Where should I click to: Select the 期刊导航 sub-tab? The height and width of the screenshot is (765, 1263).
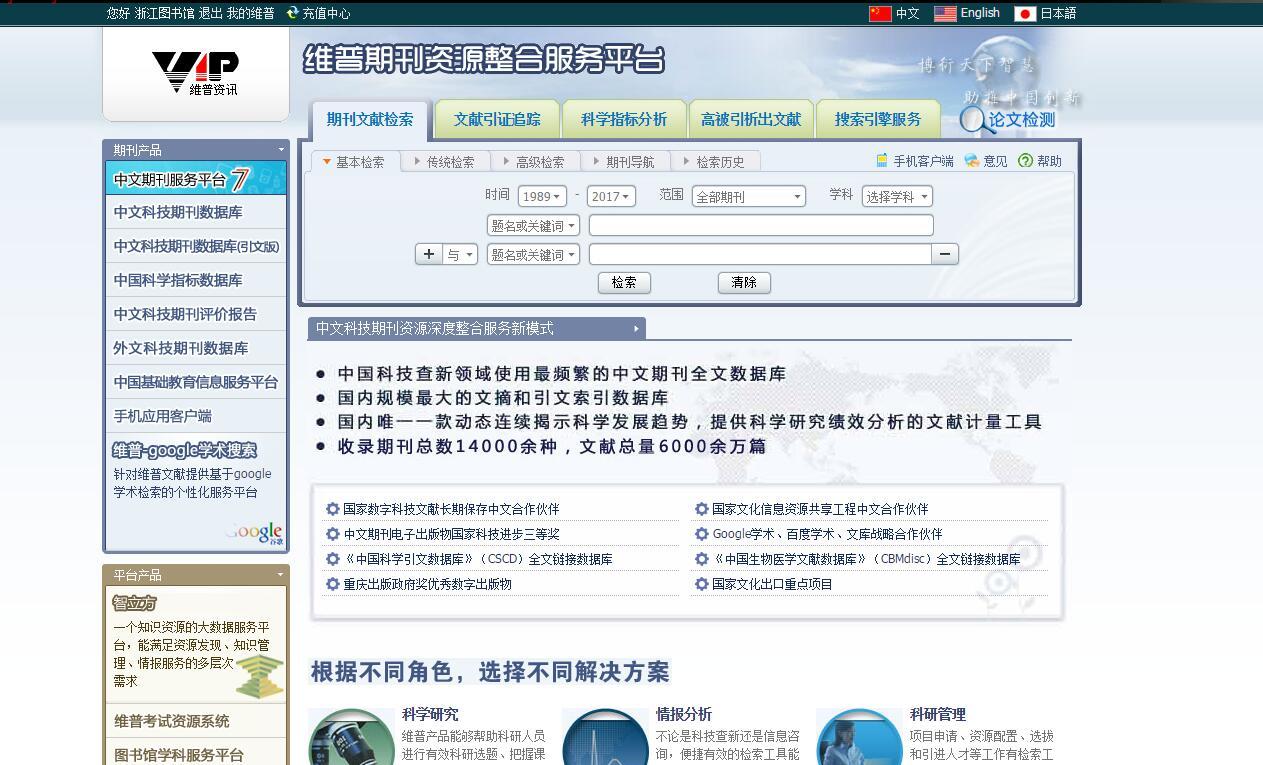tap(625, 161)
